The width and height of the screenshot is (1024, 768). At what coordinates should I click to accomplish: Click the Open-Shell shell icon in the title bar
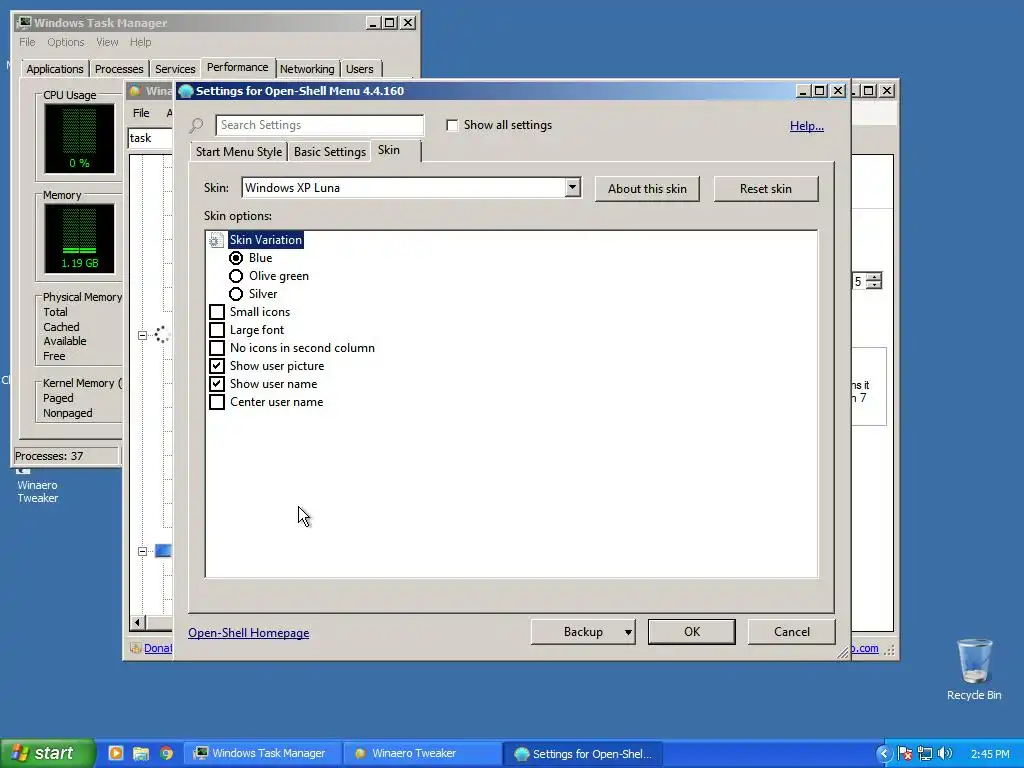(185, 91)
